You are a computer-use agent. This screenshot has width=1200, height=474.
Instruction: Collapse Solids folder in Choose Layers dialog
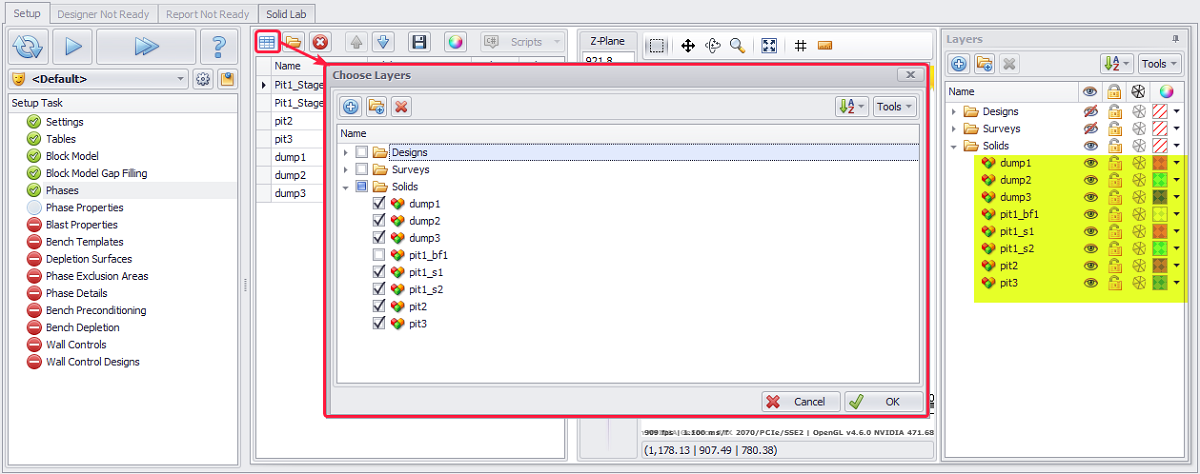346,186
